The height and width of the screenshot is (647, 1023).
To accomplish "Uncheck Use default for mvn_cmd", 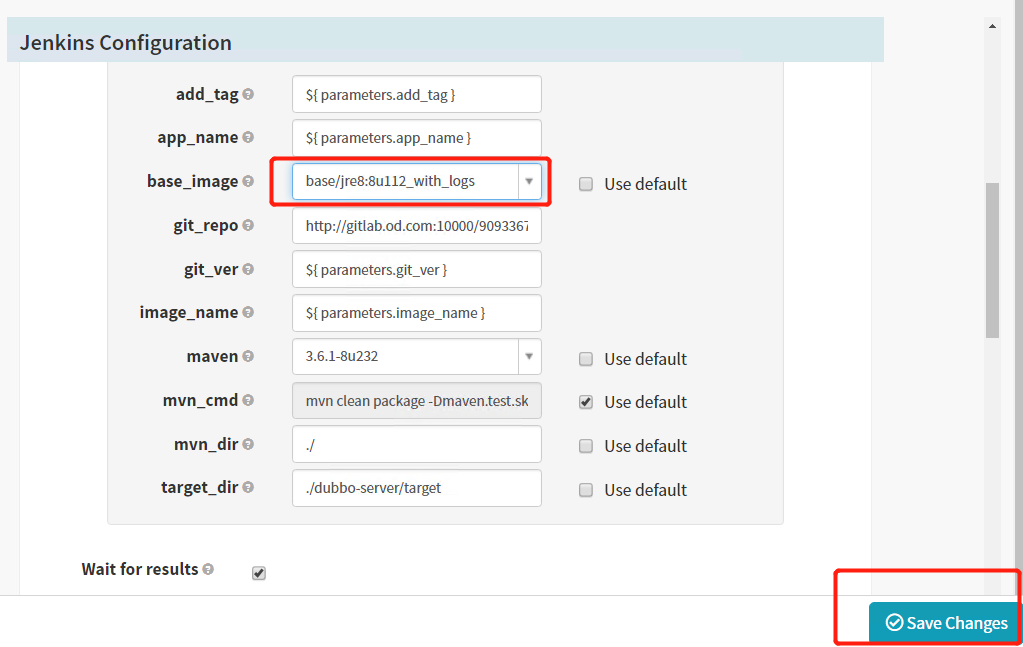I will [x=586, y=402].
